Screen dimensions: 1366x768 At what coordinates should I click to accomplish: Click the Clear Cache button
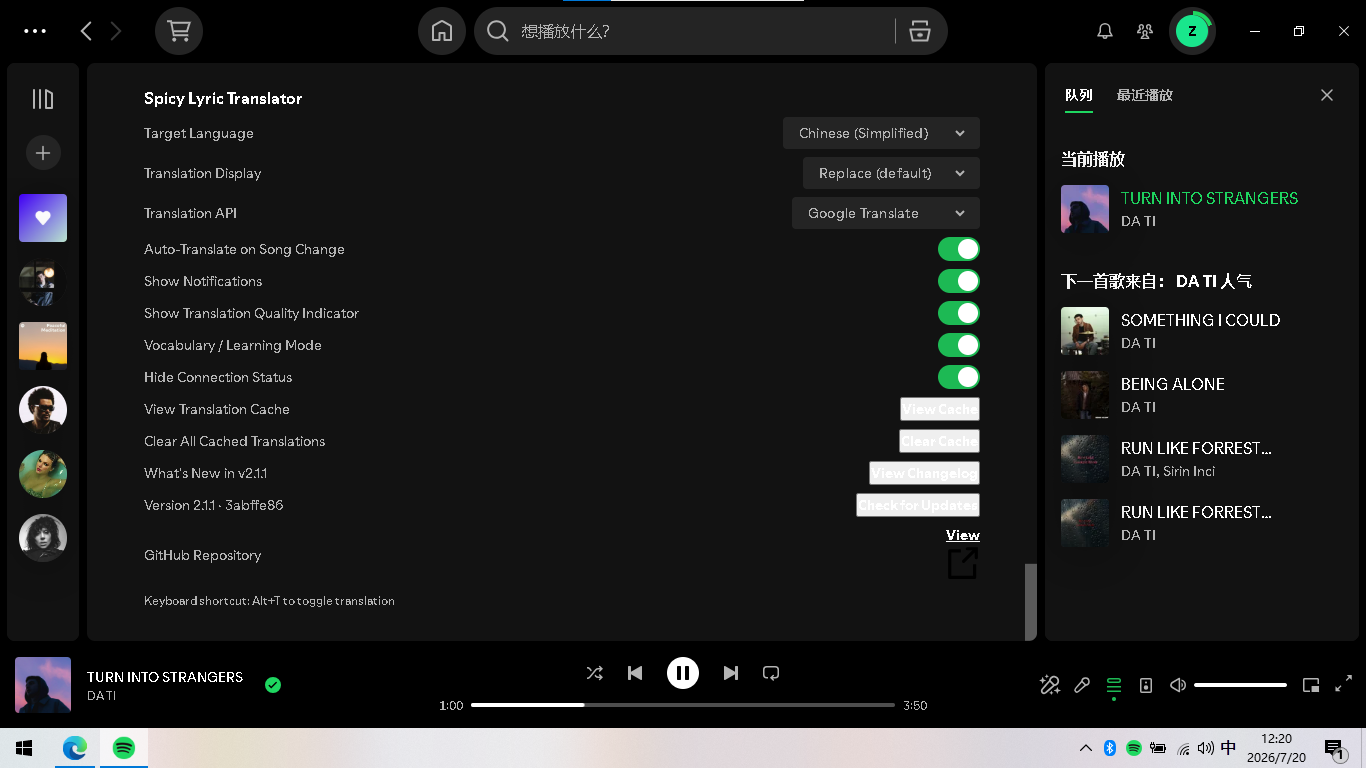click(939, 441)
